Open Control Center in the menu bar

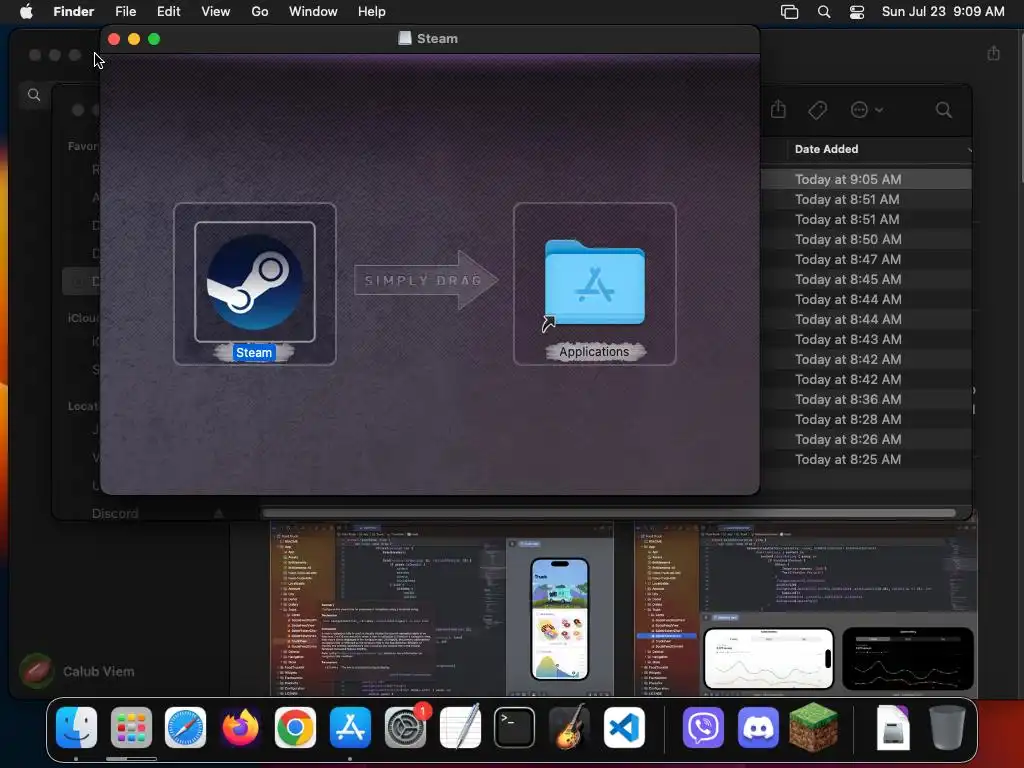[x=857, y=12]
